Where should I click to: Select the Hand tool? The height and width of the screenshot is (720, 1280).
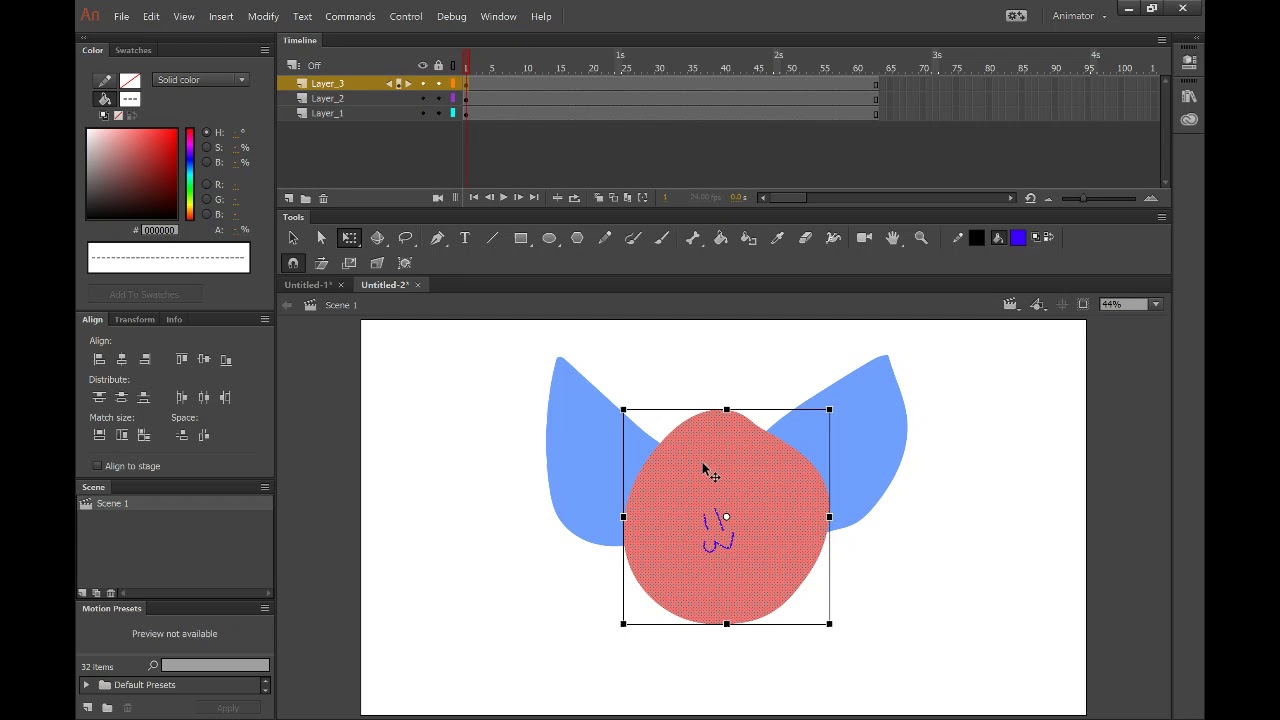coord(893,238)
